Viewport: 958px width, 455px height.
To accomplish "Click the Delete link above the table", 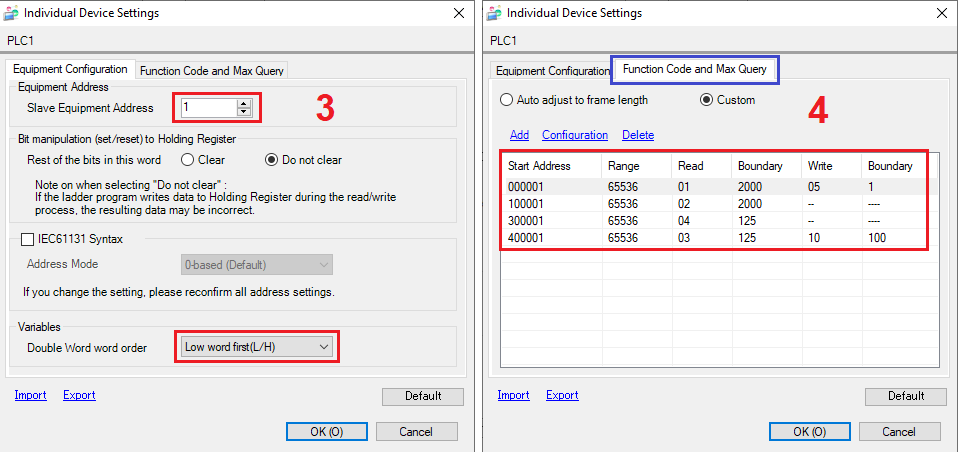I will coord(638,135).
